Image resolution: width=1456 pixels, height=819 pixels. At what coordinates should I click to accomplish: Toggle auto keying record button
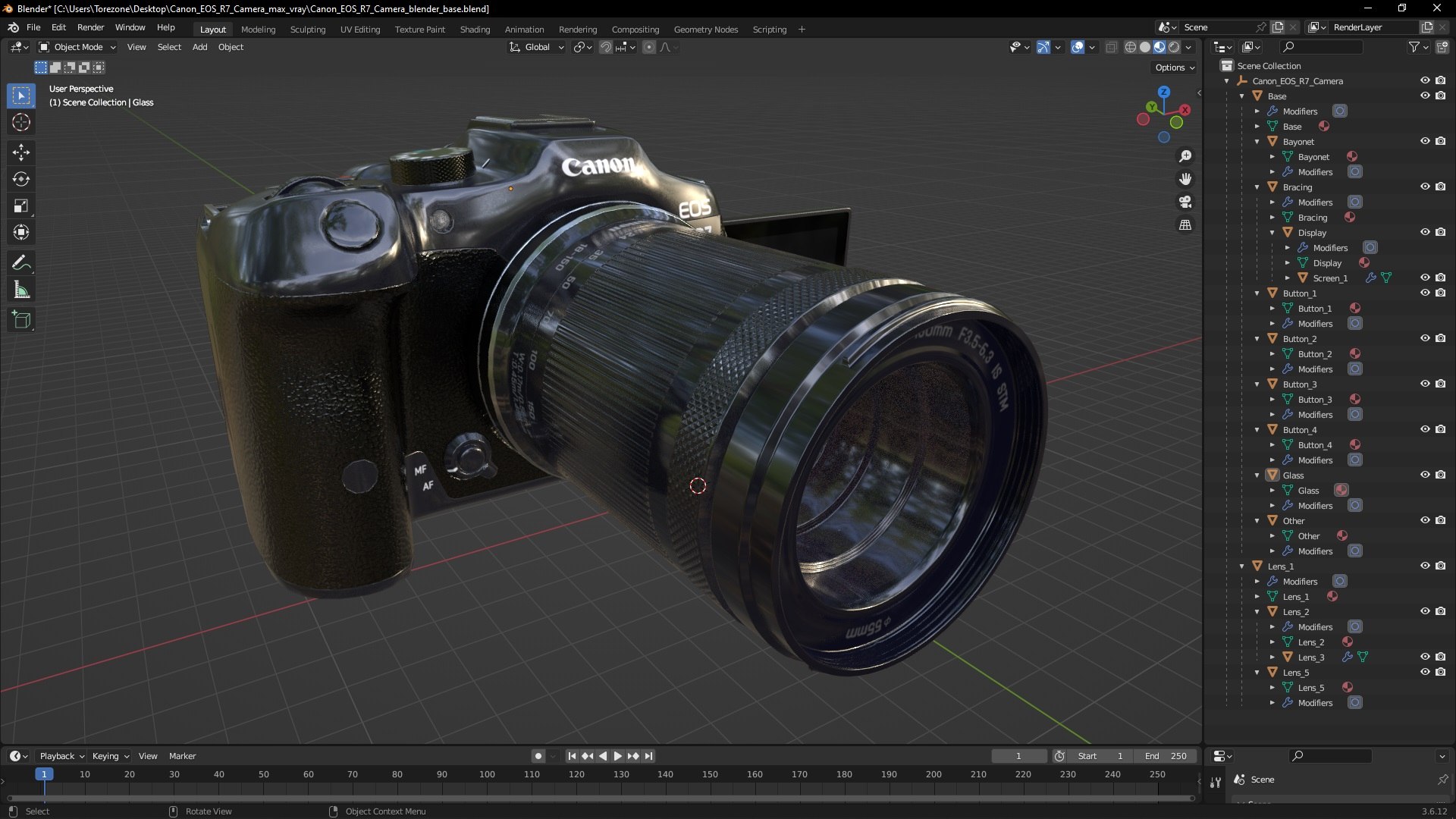(x=538, y=756)
